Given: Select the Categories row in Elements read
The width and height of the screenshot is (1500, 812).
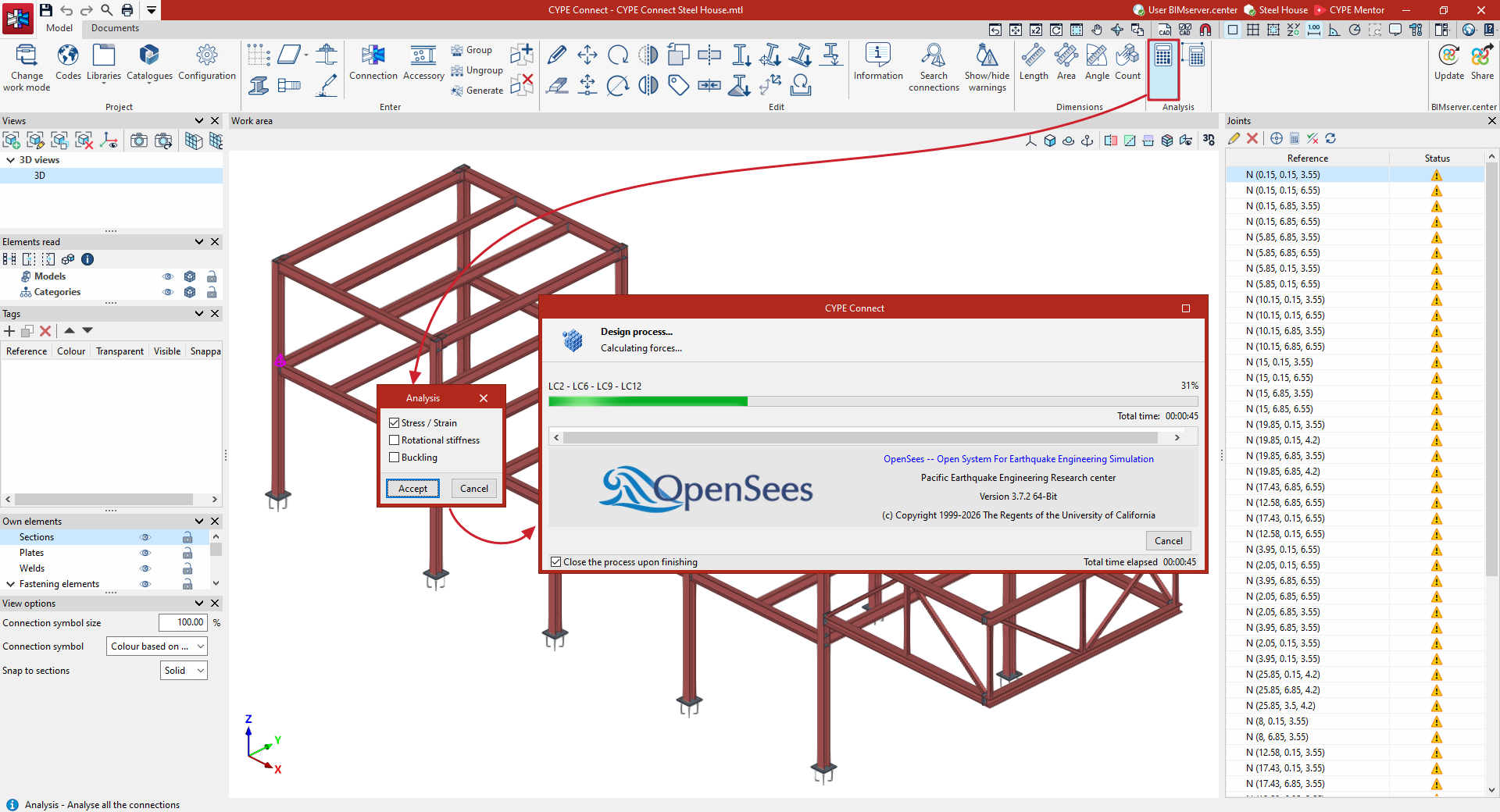Looking at the screenshot, I should 111,292.
